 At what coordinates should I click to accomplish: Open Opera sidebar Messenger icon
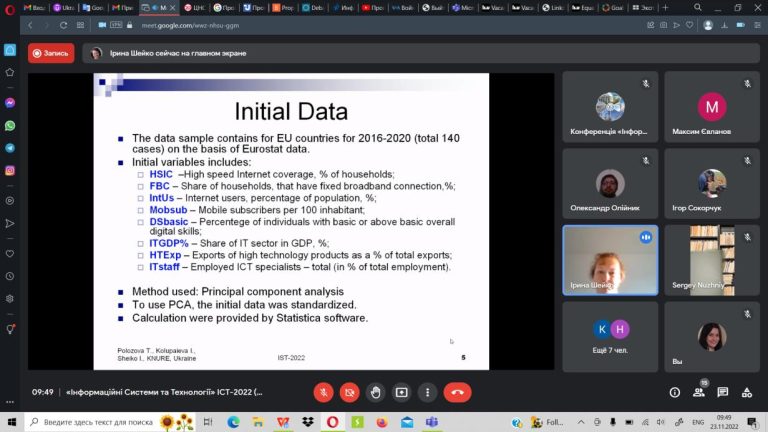10,103
